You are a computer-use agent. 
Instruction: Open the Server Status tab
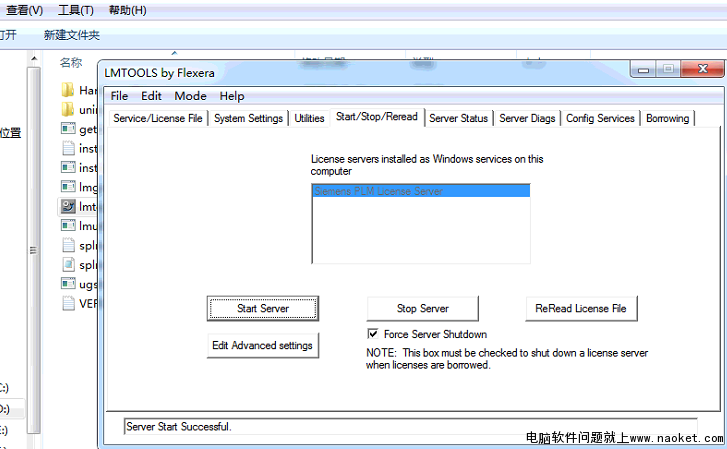(458, 118)
